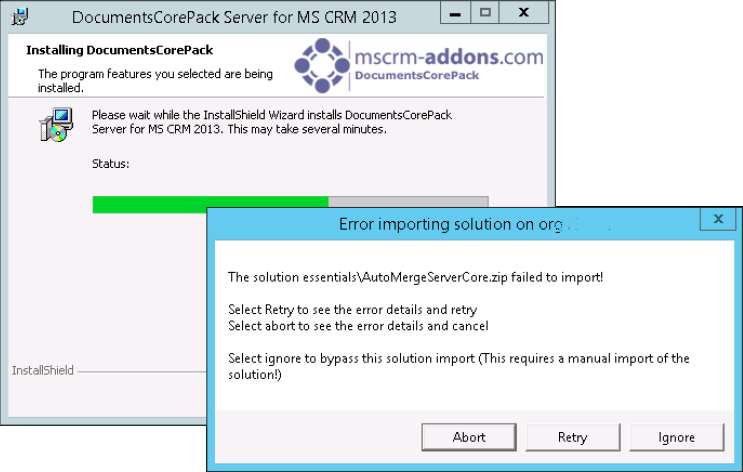
Task: Close the DocumentsCorePack installer window
Action: [524, 13]
